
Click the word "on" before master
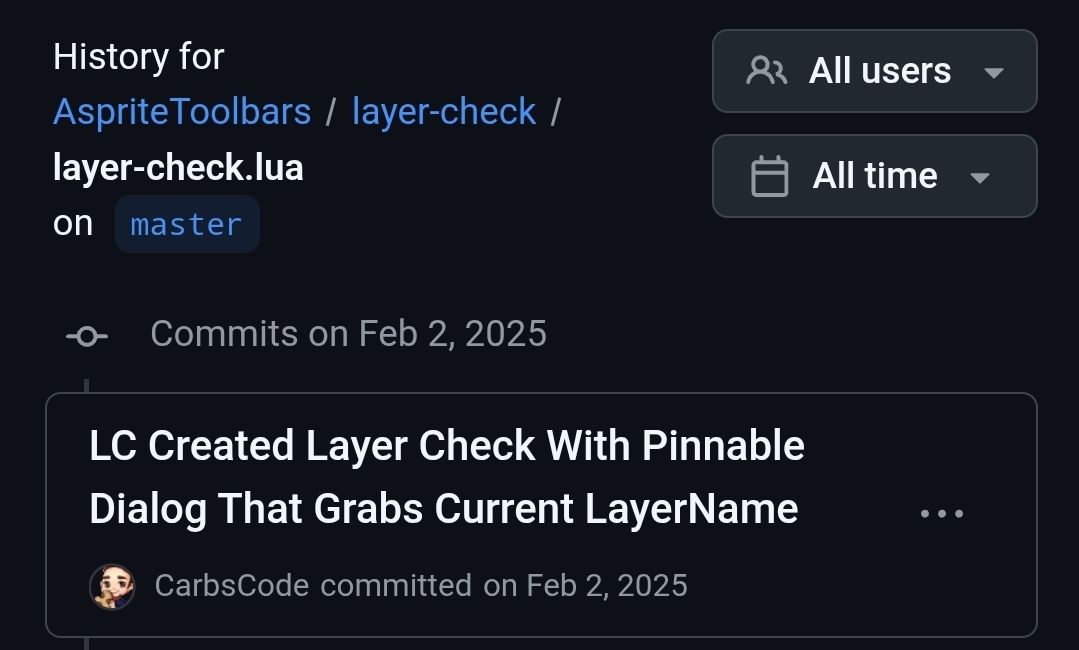73,224
